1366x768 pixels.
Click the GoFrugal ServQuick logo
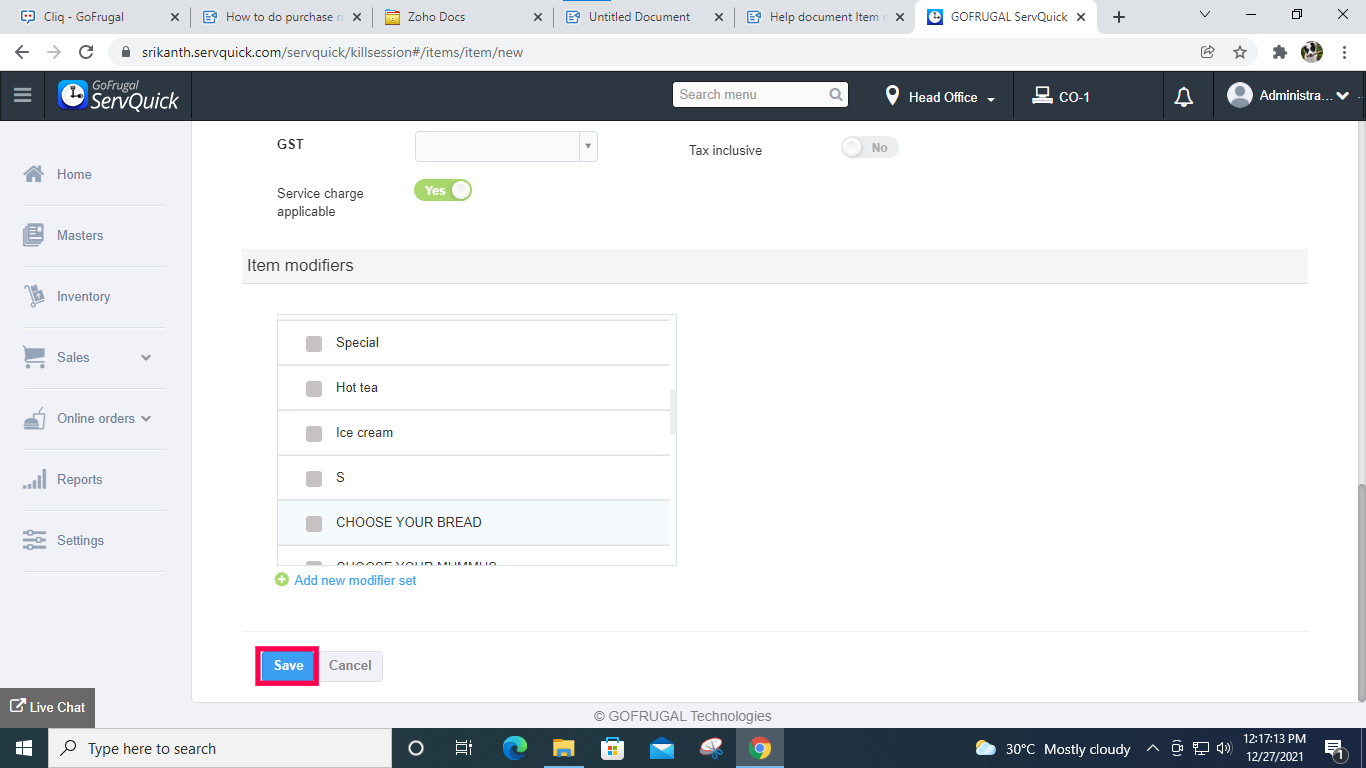point(118,96)
